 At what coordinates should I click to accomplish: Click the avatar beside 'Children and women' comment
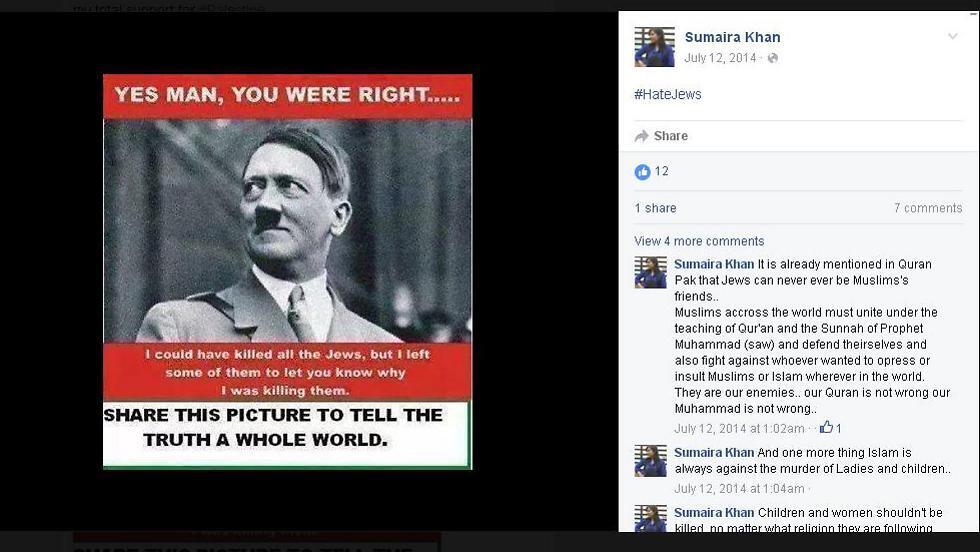pos(651,519)
